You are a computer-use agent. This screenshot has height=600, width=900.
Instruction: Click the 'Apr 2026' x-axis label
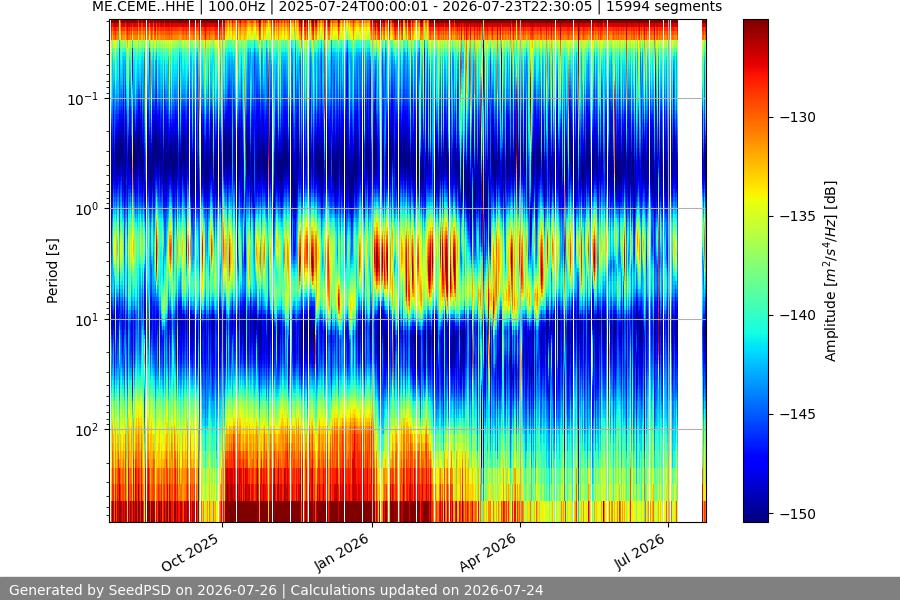coord(488,552)
